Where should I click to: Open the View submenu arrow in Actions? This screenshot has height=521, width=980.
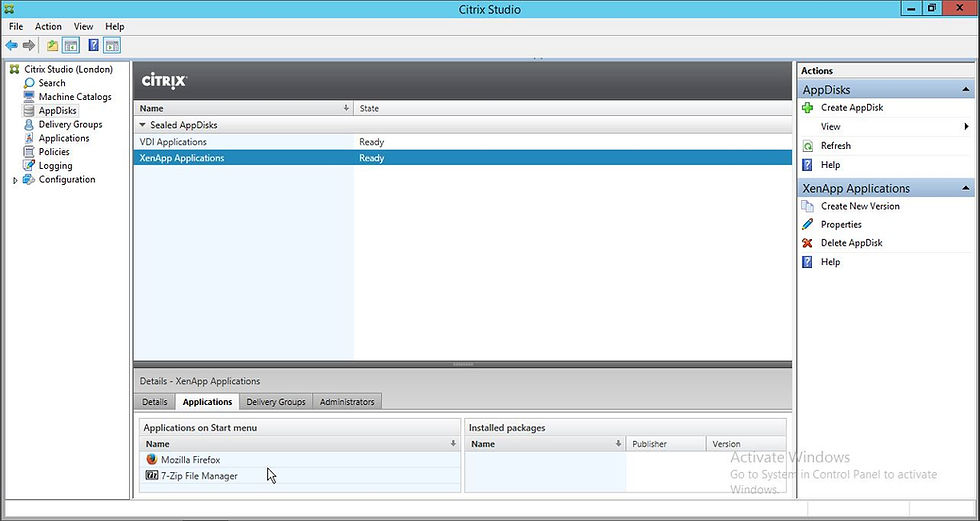point(967,127)
